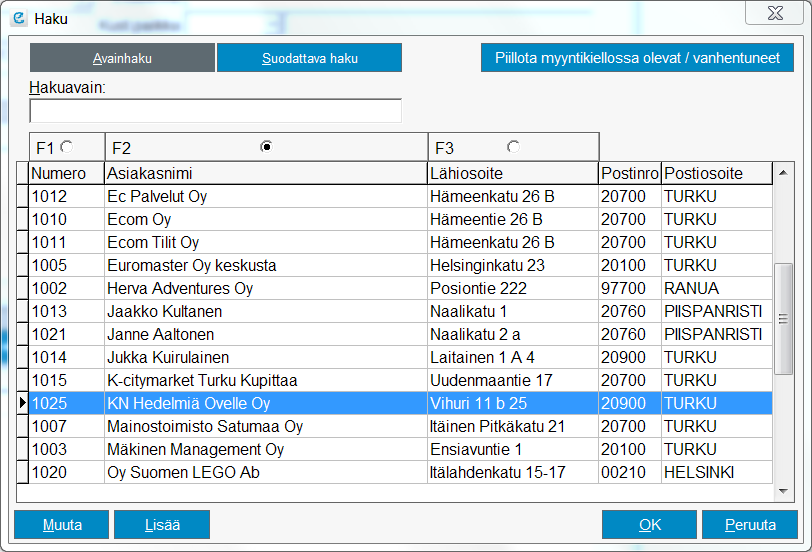812x552 pixels.
Task: Click the HELSINKI city cell
Action: 717,472
